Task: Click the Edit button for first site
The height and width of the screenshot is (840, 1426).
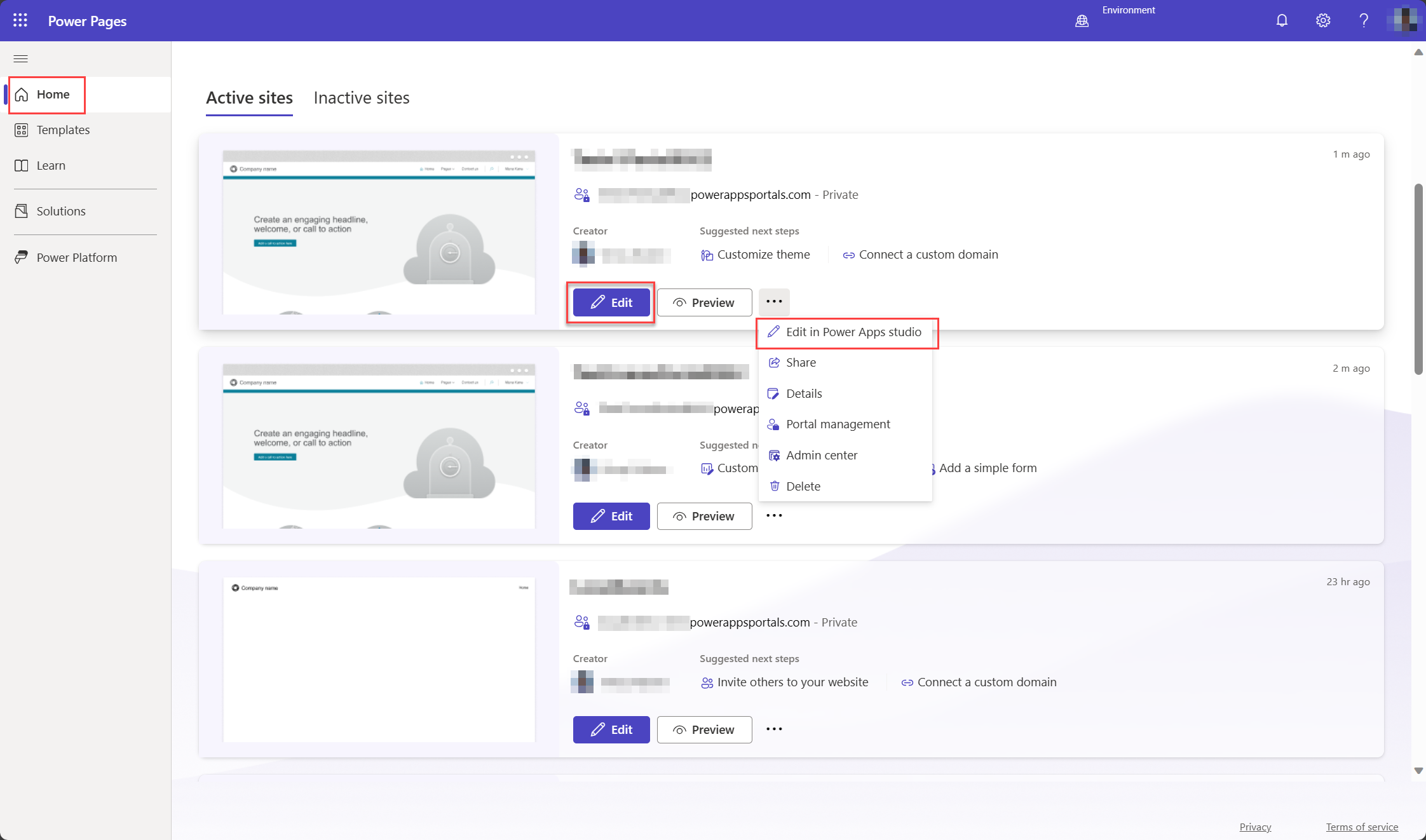Action: point(611,302)
